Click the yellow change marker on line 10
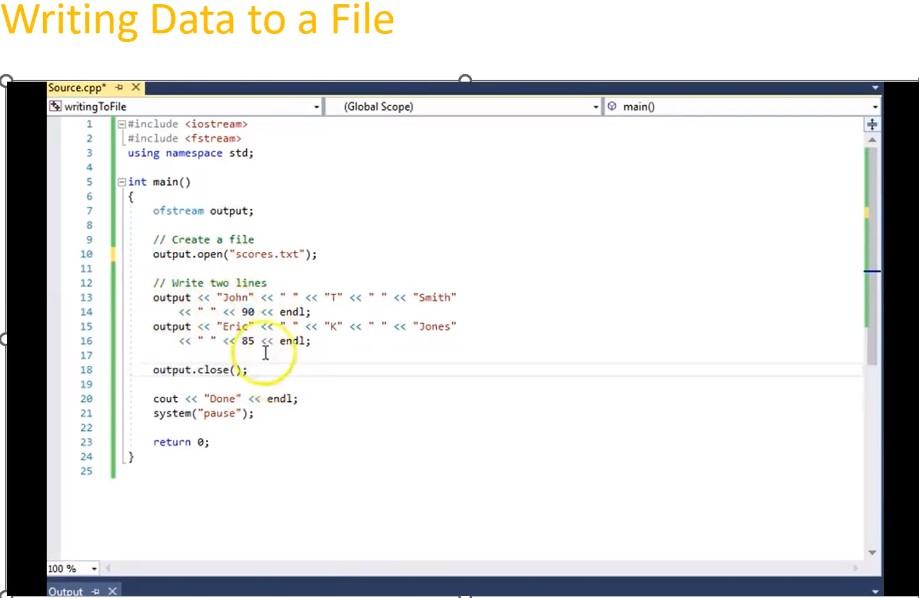The image size is (919, 598). 114,254
